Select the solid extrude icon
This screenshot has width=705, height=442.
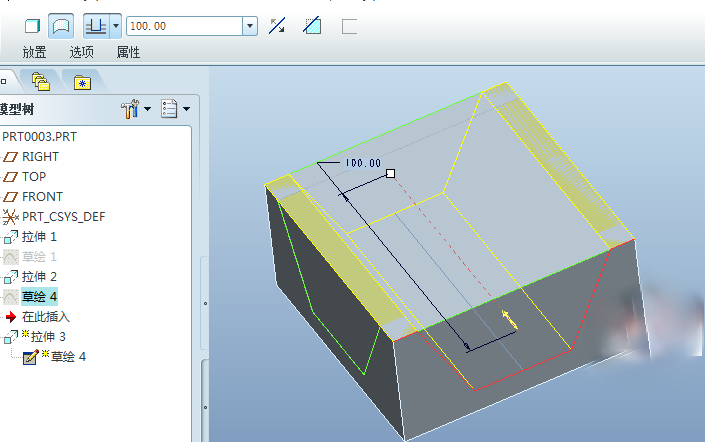(32, 26)
